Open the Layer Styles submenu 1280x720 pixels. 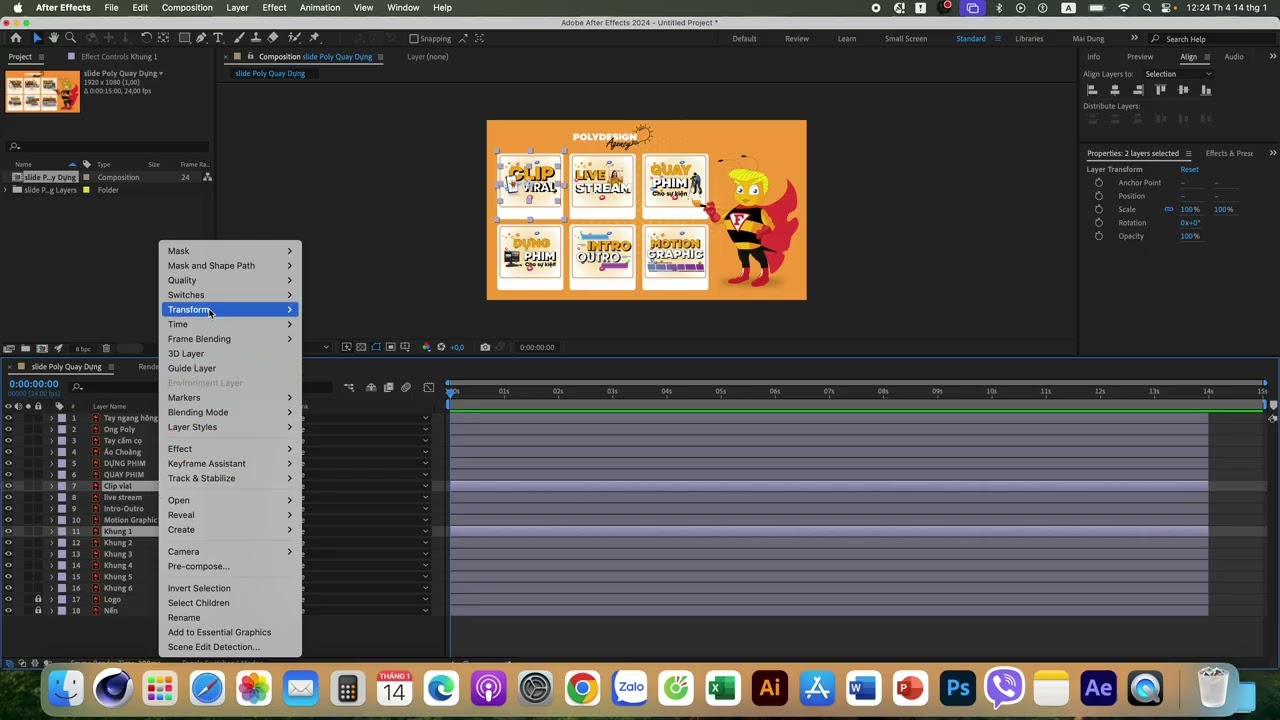[230, 427]
